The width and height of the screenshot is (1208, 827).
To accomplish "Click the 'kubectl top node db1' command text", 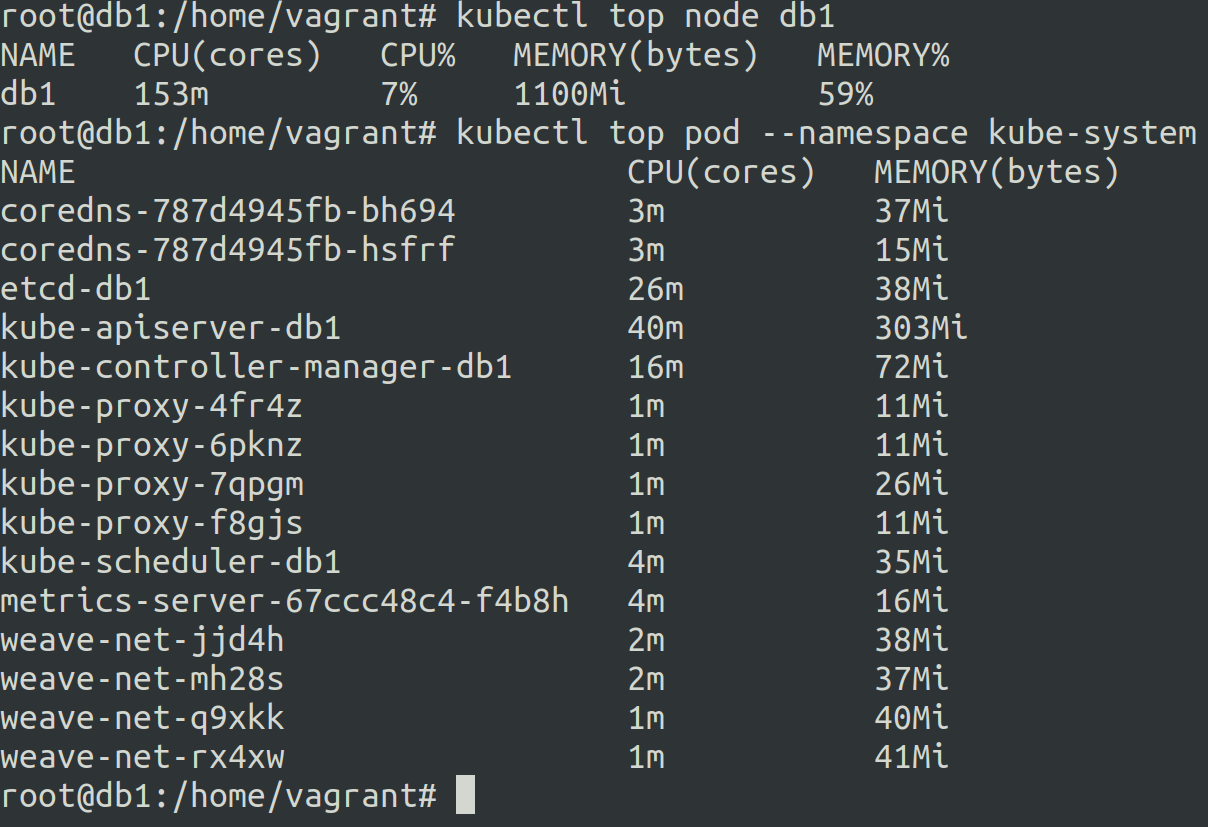I will [x=645, y=17].
